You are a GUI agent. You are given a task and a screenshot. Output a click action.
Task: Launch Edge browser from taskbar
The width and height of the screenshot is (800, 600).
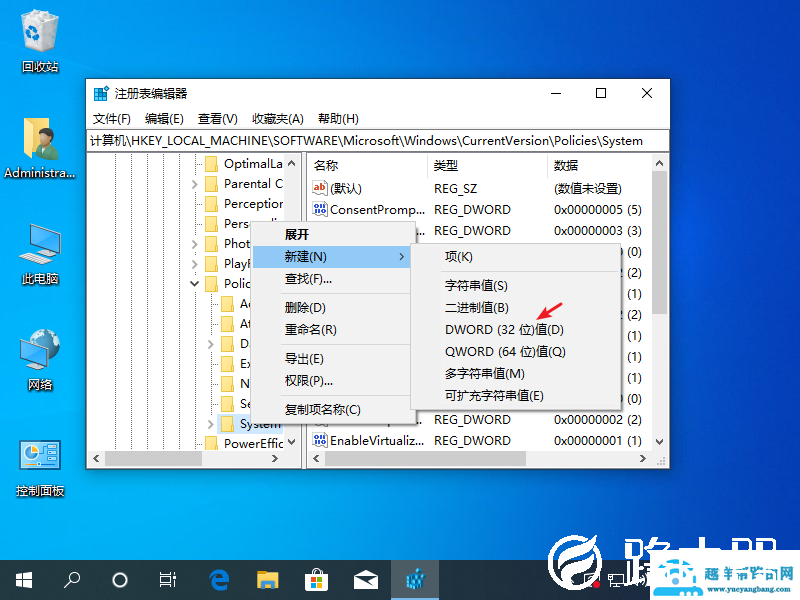(x=219, y=580)
